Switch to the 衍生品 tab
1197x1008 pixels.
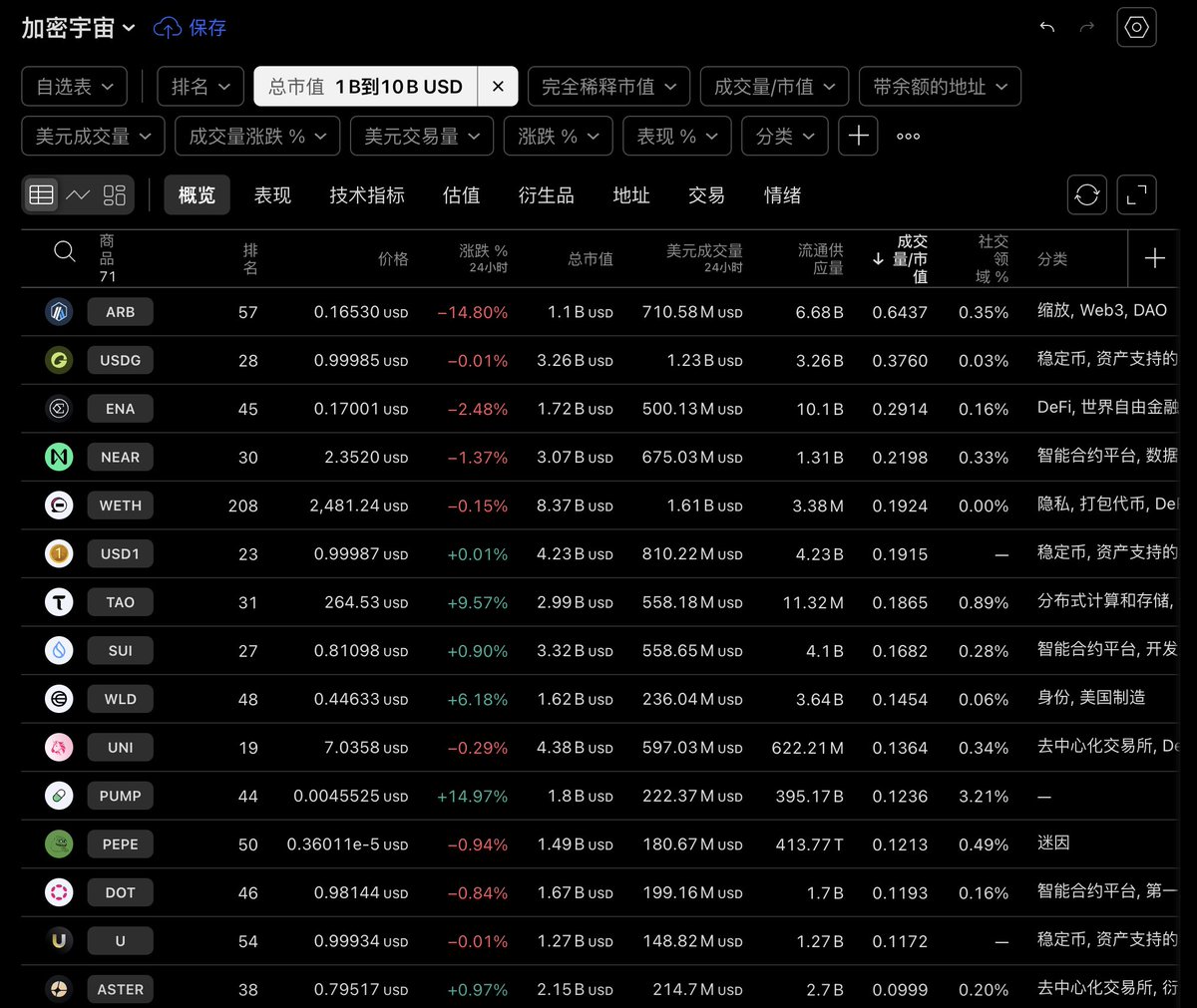[546, 195]
